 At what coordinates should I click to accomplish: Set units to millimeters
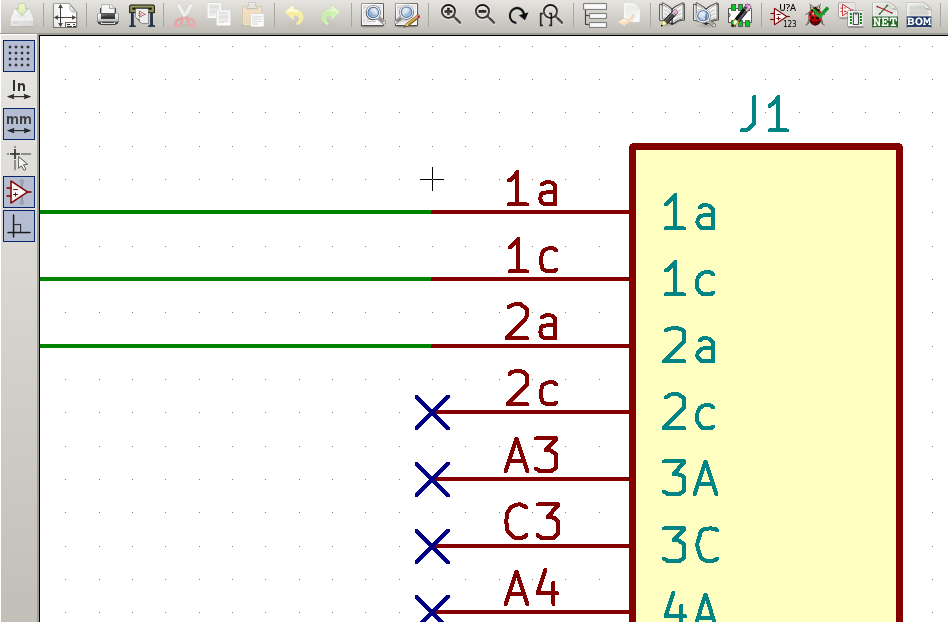[x=19, y=123]
